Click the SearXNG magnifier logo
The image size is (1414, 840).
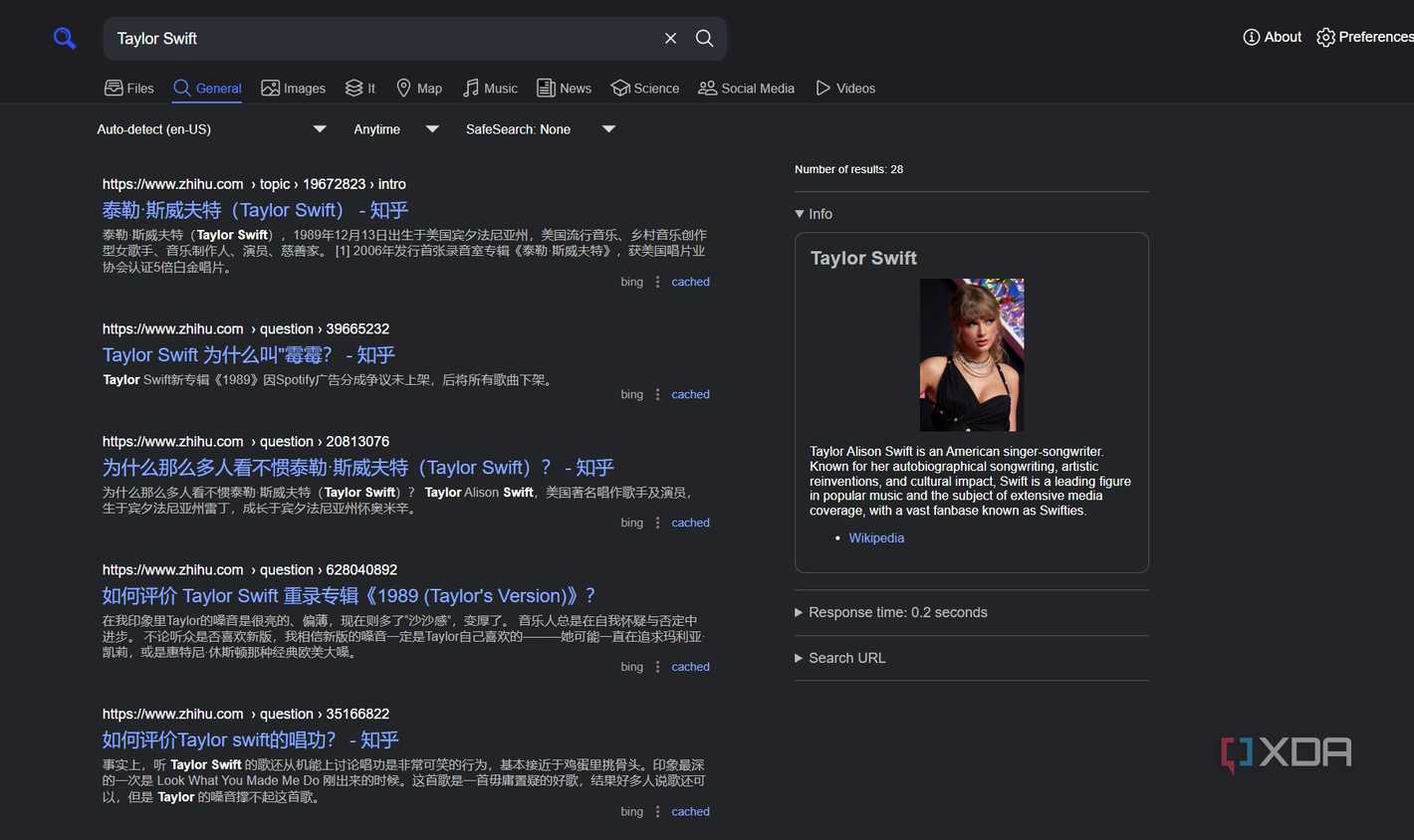coord(65,39)
